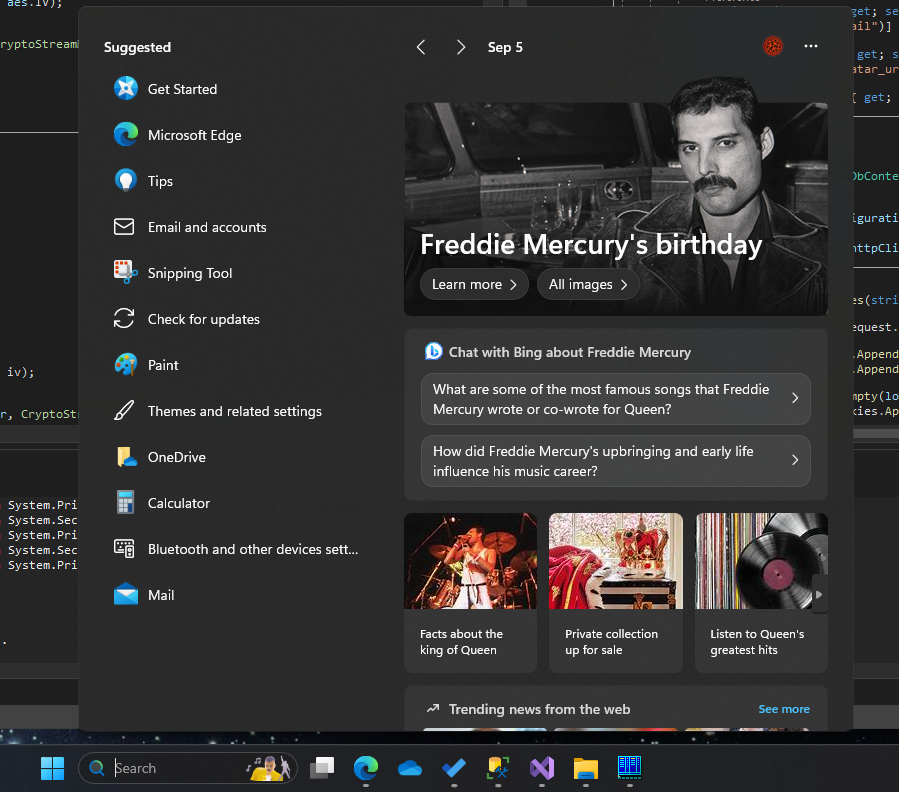Open Microsoft To Do checkmark on taskbar
Image resolution: width=899 pixels, height=792 pixels.
pyautogui.click(x=454, y=768)
